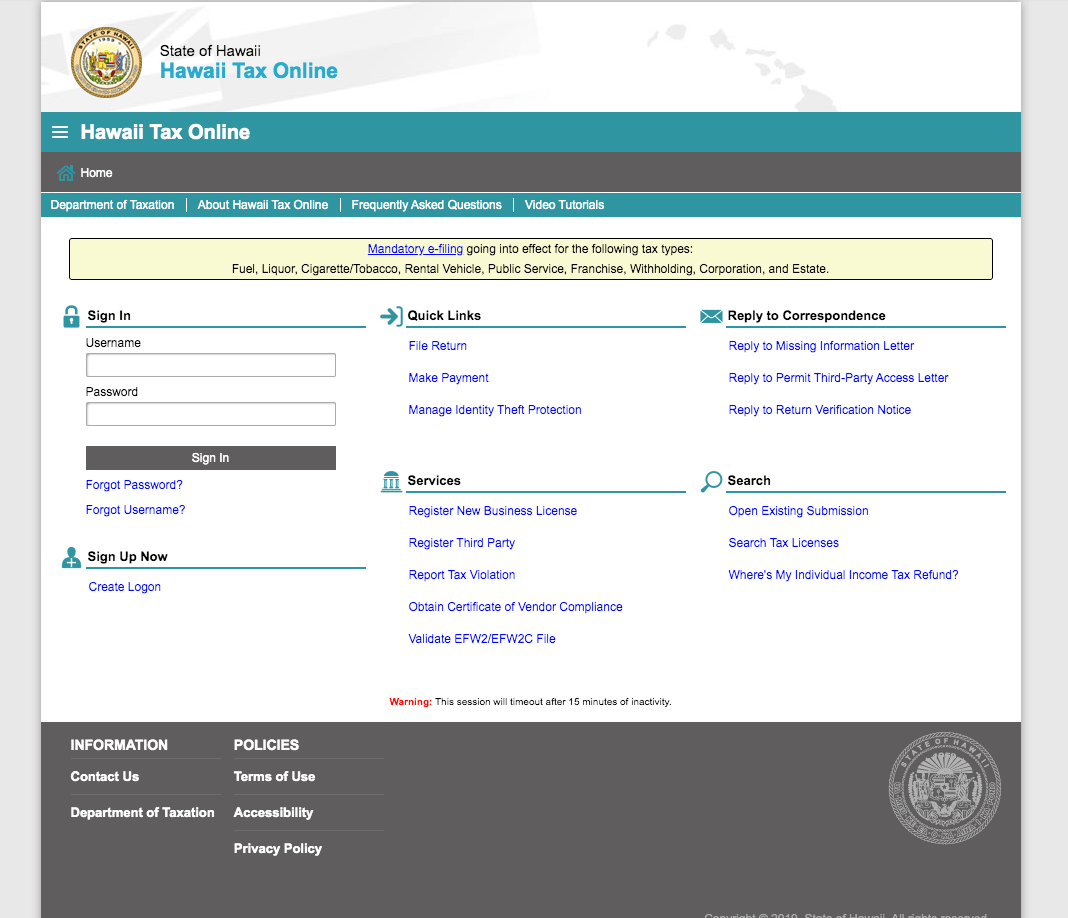The image size is (1068, 918).
Task: Click the envelope icon beside Reply to Correspondence
Action: [x=710, y=315]
